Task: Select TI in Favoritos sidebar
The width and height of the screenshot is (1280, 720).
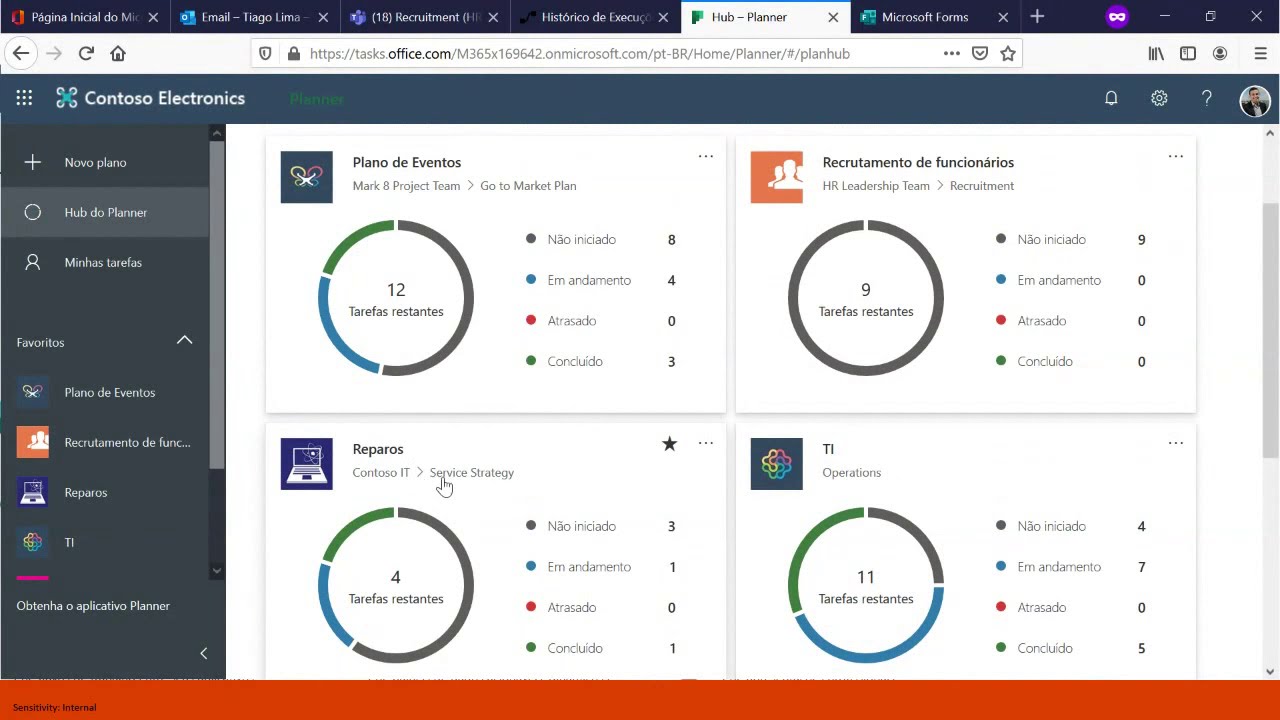Action: [105, 542]
